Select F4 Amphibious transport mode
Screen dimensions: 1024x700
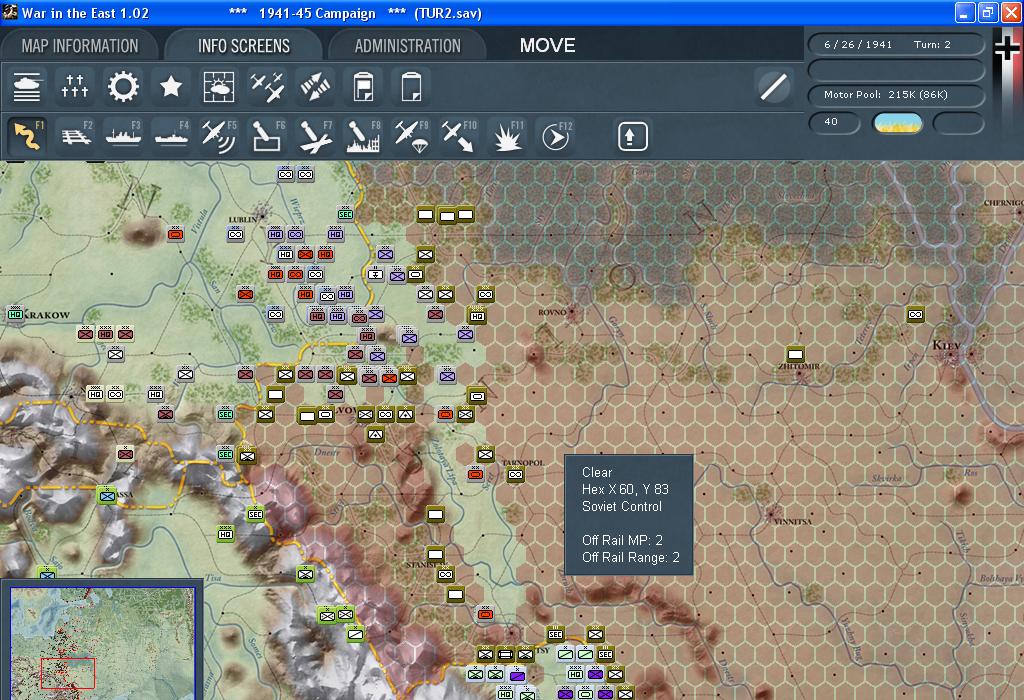171,136
